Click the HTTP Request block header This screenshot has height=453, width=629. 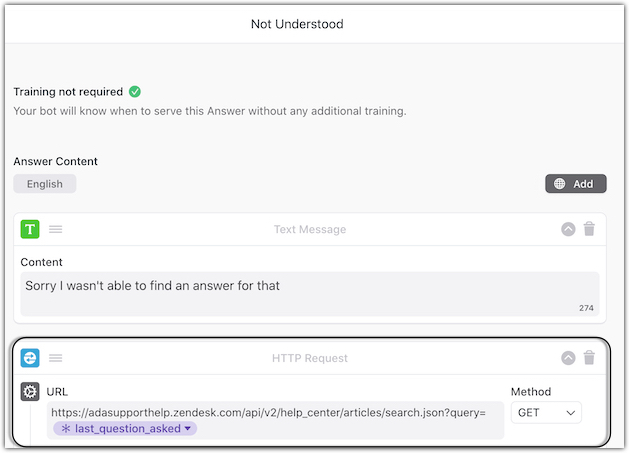click(310, 358)
